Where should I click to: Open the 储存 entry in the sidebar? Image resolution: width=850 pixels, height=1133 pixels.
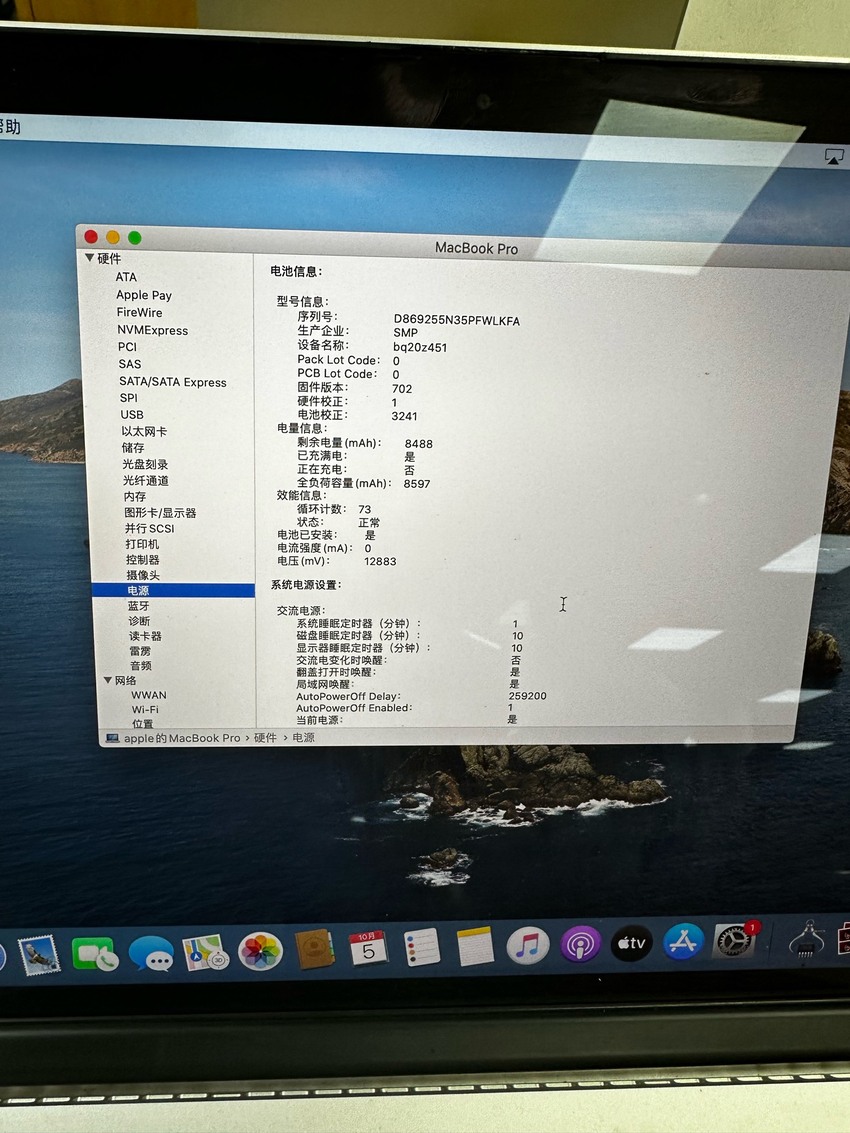(x=133, y=448)
